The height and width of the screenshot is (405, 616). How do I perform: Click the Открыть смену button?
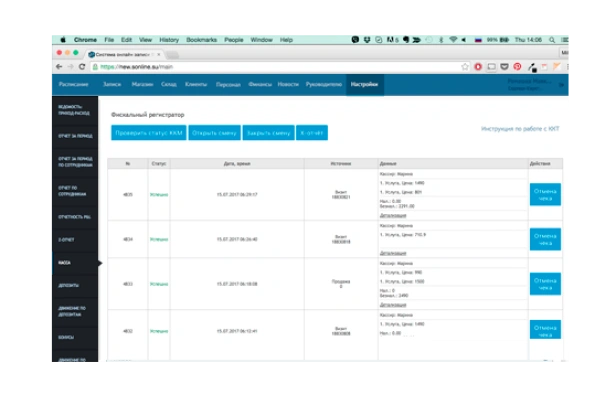pyautogui.click(x=213, y=132)
